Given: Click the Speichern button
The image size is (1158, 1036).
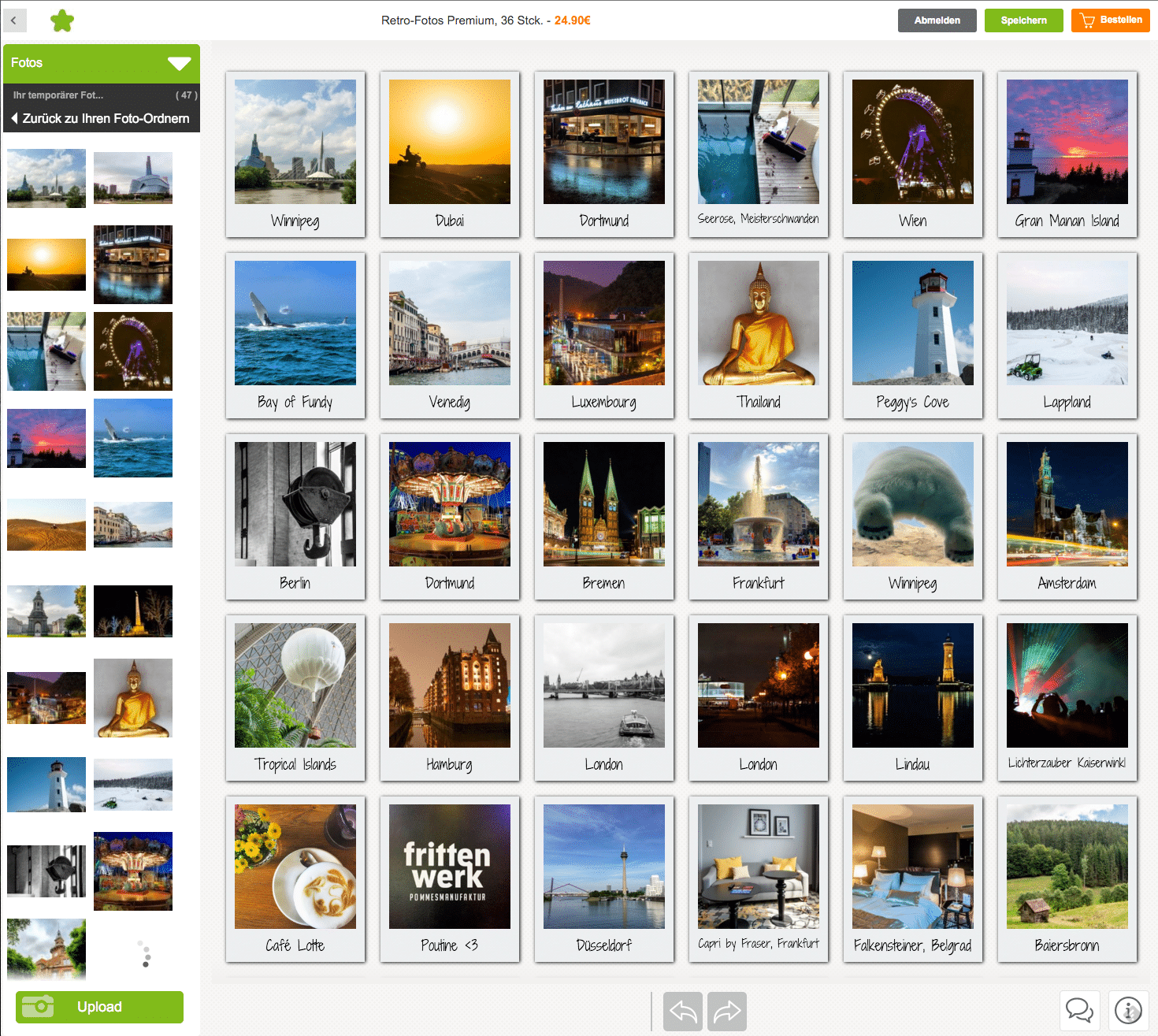Looking at the screenshot, I should [x=1023, y=20].
